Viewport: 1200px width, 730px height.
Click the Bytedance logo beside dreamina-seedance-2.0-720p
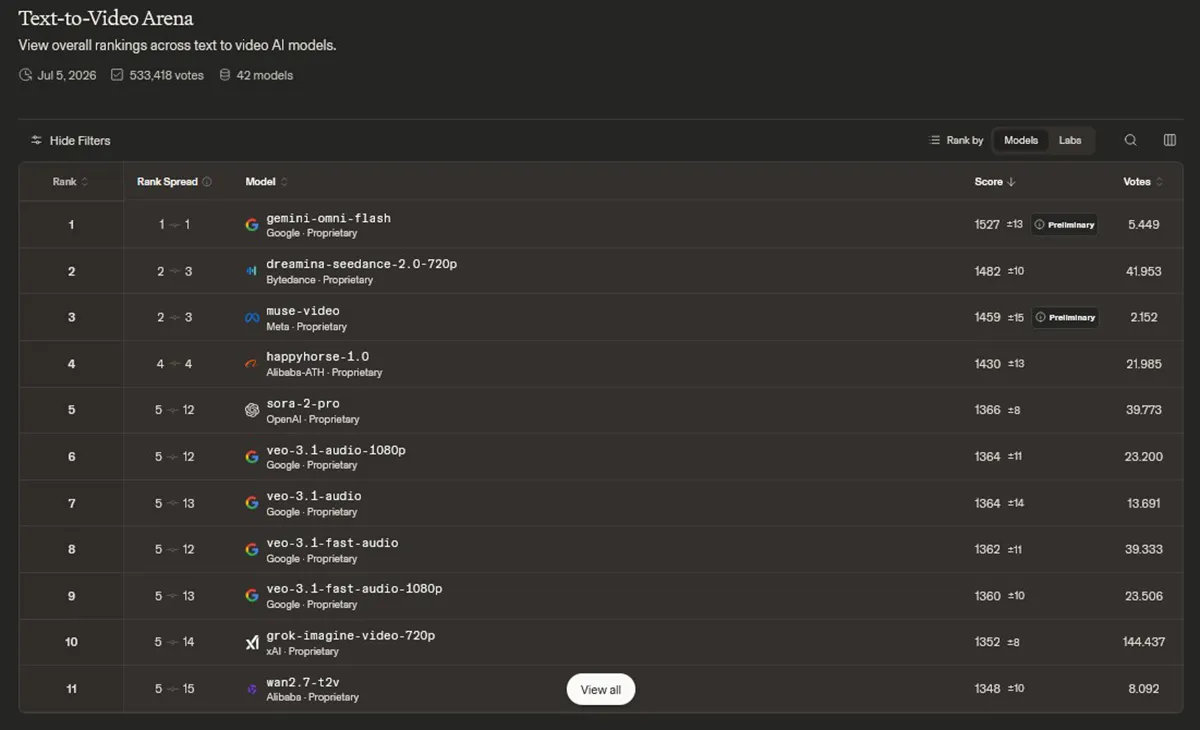tap(252, 271)
